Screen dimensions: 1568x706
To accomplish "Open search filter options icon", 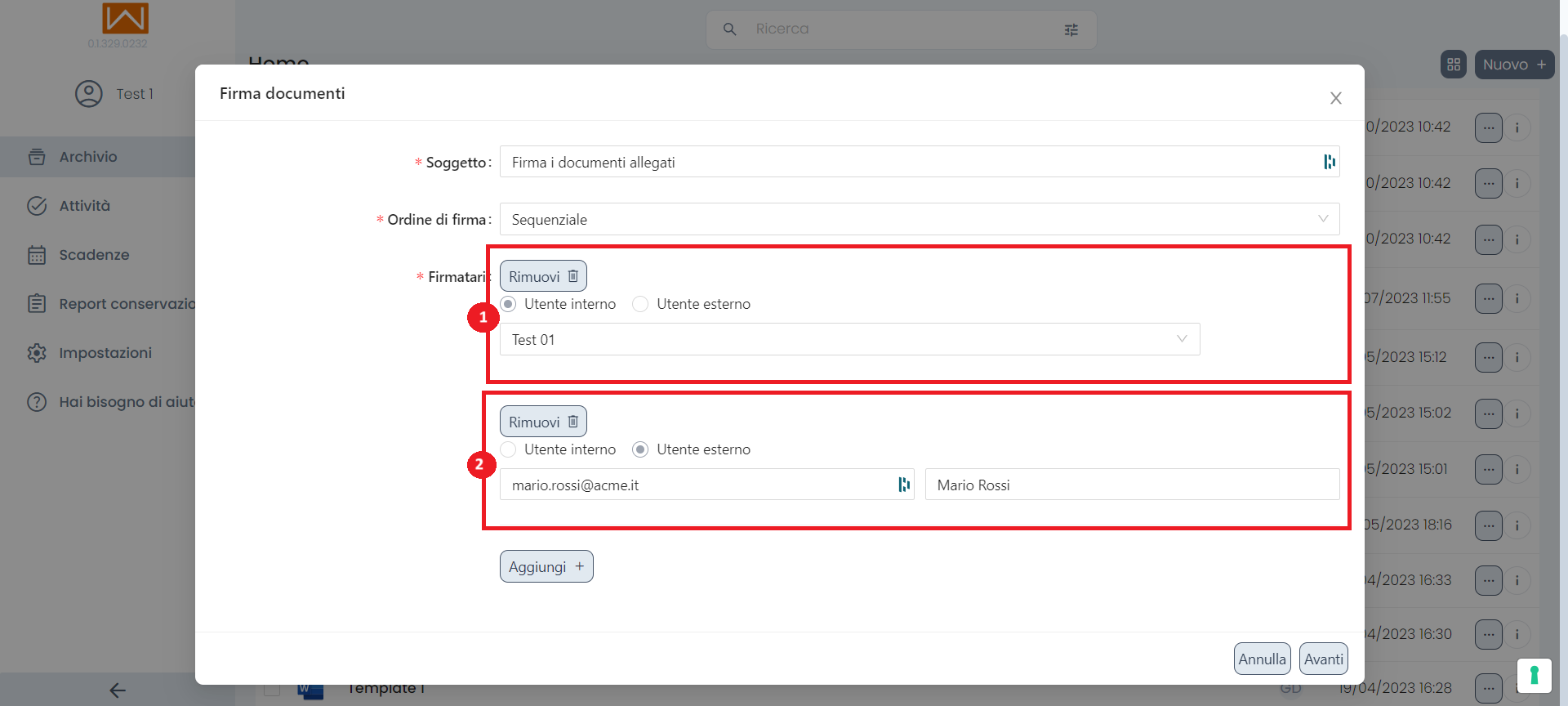I will click(1071, 29).
